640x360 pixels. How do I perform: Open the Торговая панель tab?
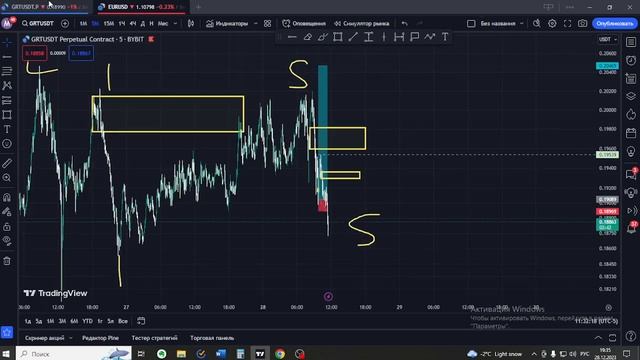coord(212,338)
